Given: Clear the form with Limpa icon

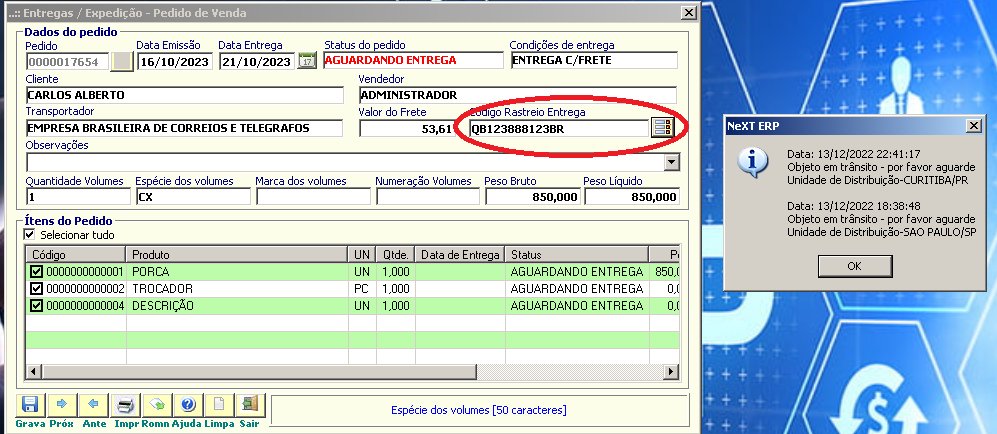Looking at the screenshot, I should 219,405.
